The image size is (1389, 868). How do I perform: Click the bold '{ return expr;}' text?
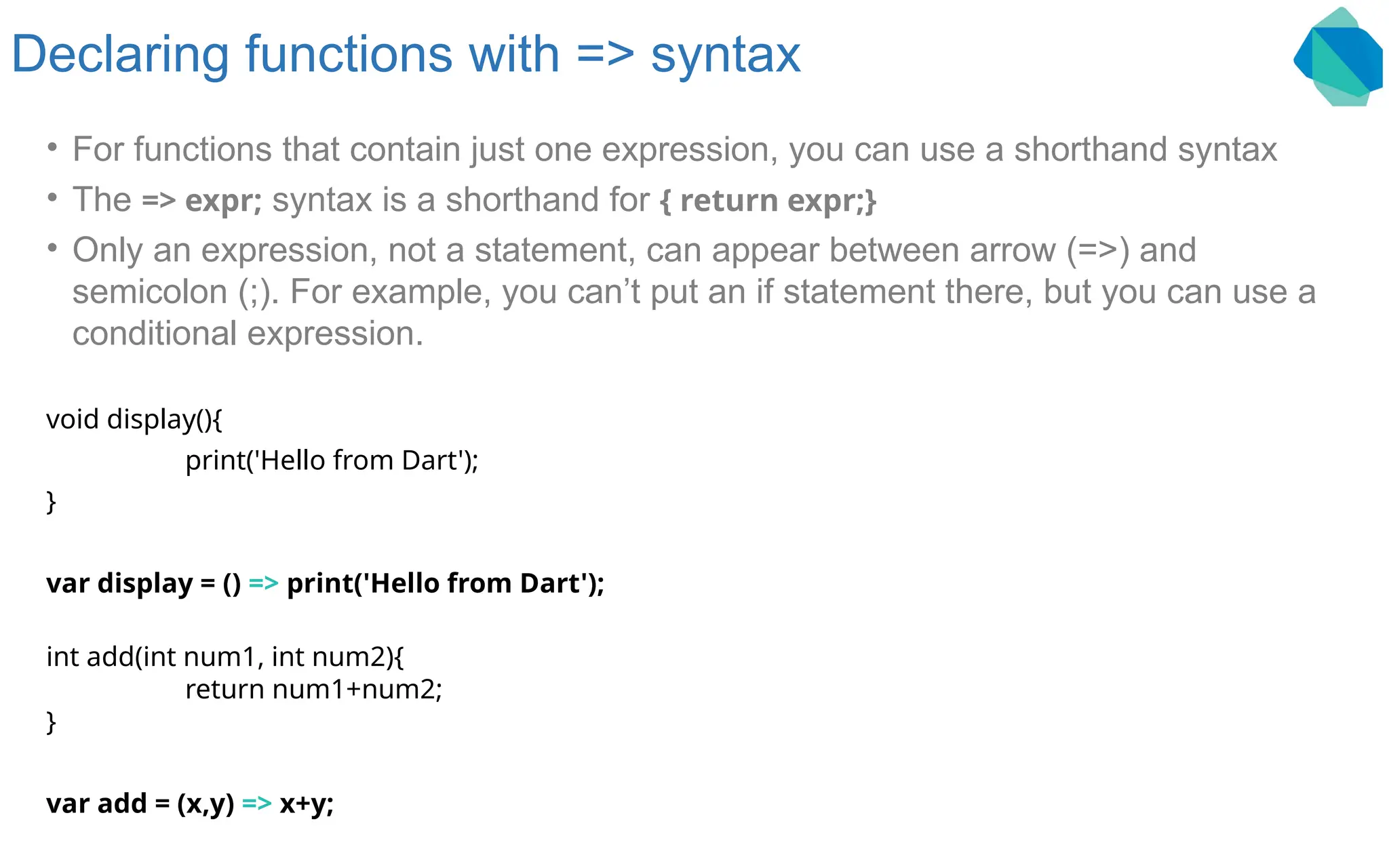point(768,201)
